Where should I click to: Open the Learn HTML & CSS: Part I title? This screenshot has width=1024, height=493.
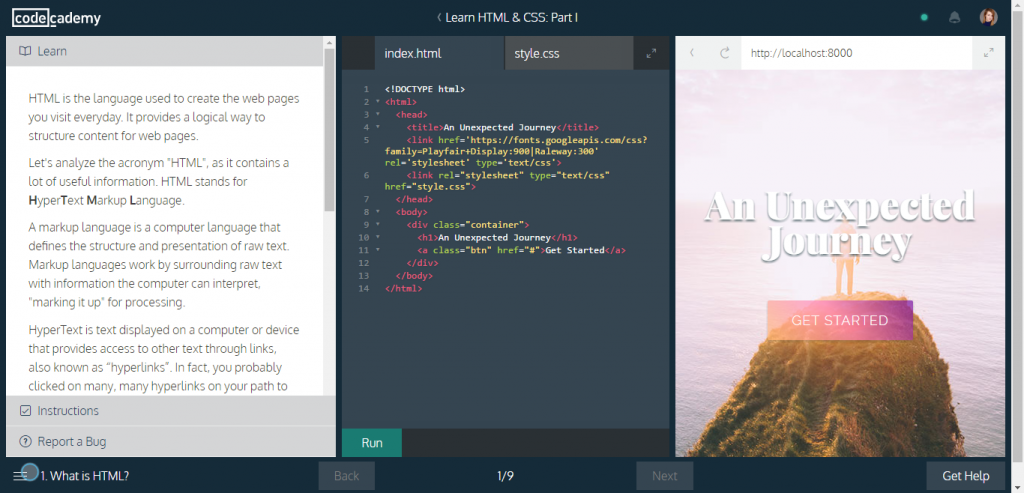click(511, 18)
